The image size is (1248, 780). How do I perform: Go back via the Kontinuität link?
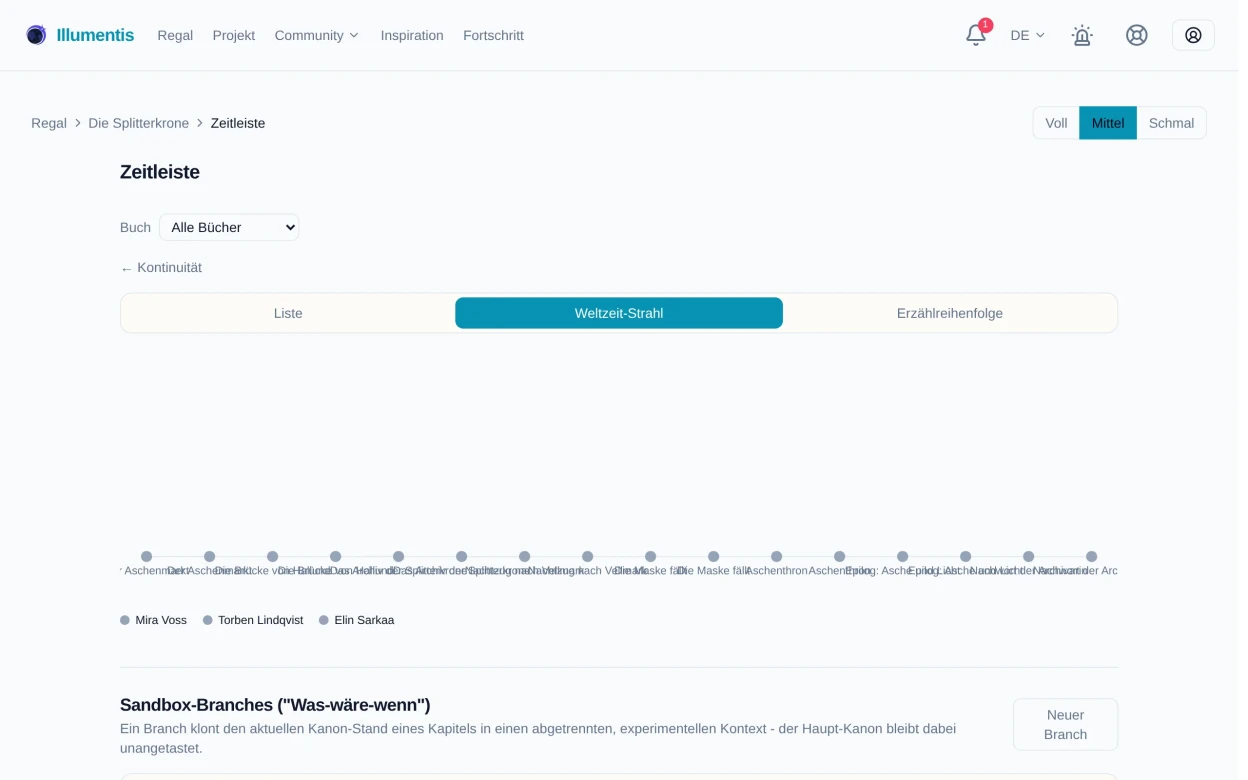161,268
